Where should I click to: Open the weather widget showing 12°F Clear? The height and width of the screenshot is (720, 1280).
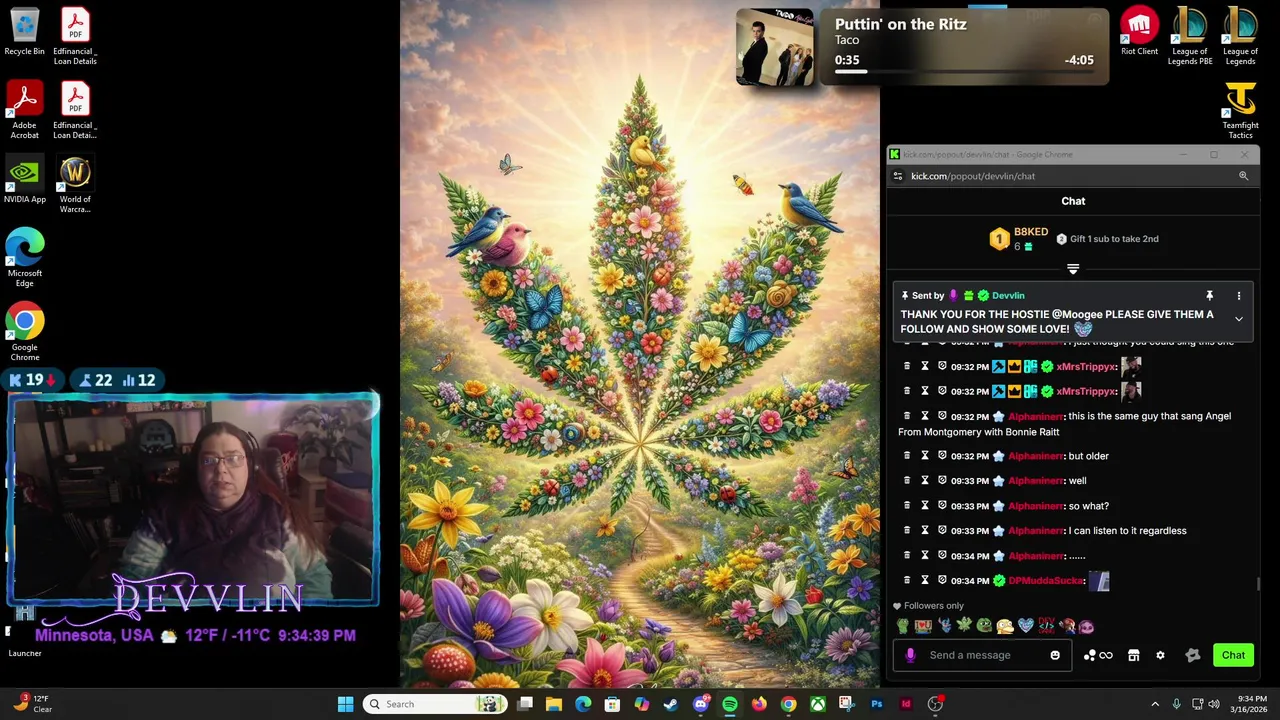(30, 704)
